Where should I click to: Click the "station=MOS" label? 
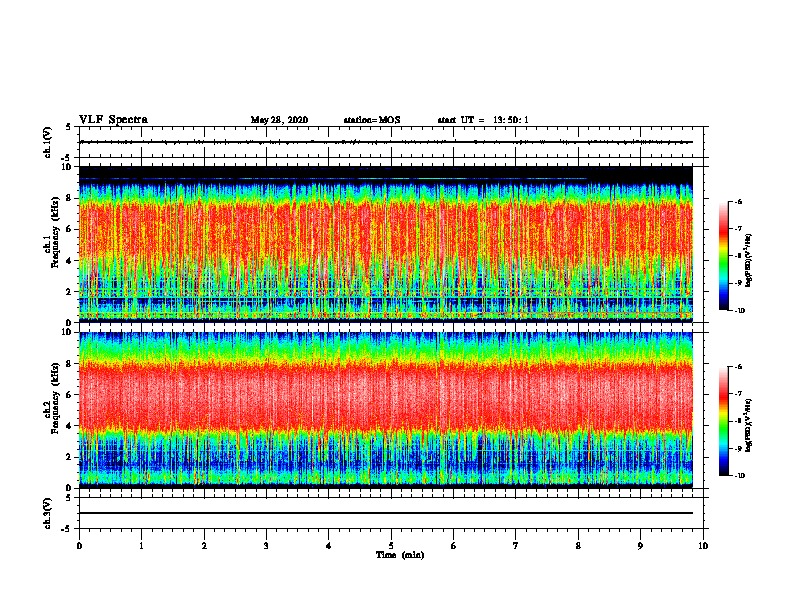pos(372,120)
